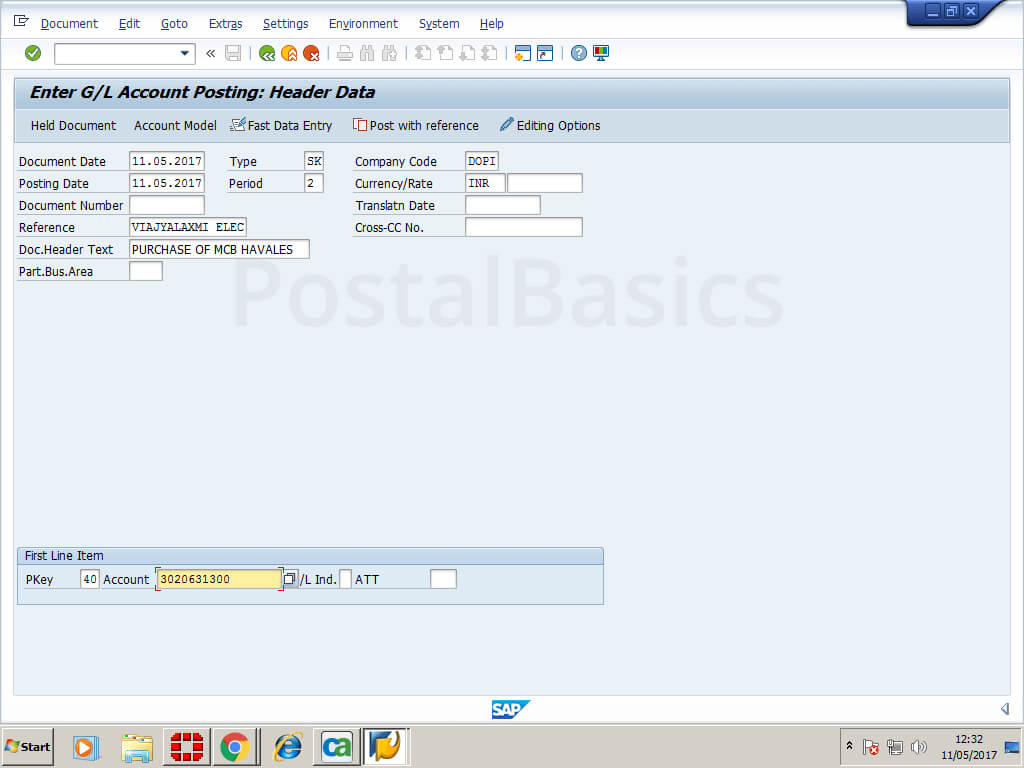Open a new SAP session icon

(522, 53)
